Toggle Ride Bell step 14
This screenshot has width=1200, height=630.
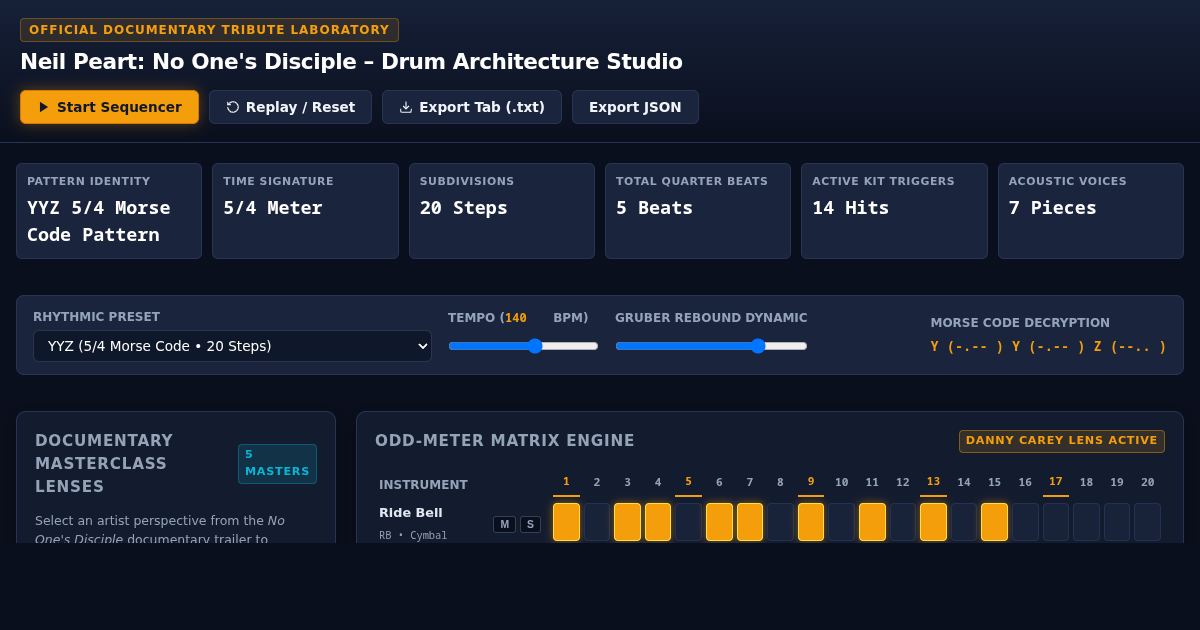964,522
